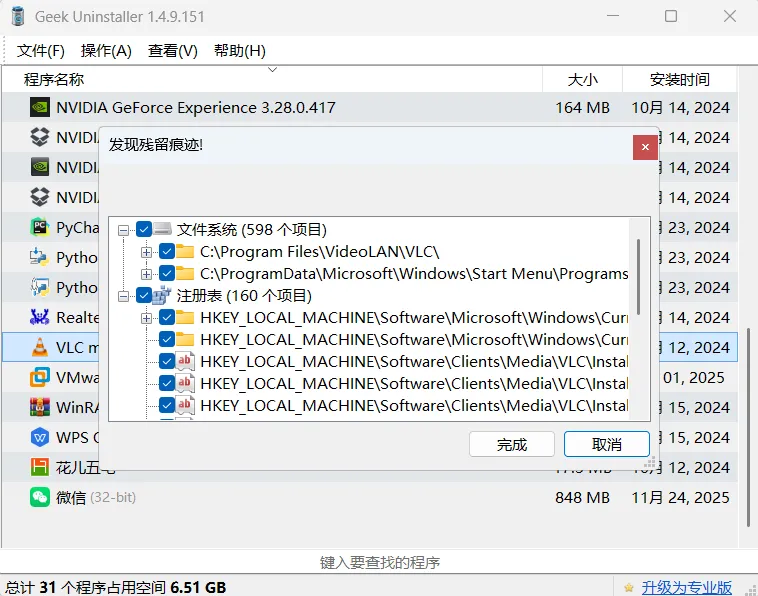Click the star icon beside upgrade link
Image resolution: width=758 pixels, height=596 pixels.
click(628, 588)
